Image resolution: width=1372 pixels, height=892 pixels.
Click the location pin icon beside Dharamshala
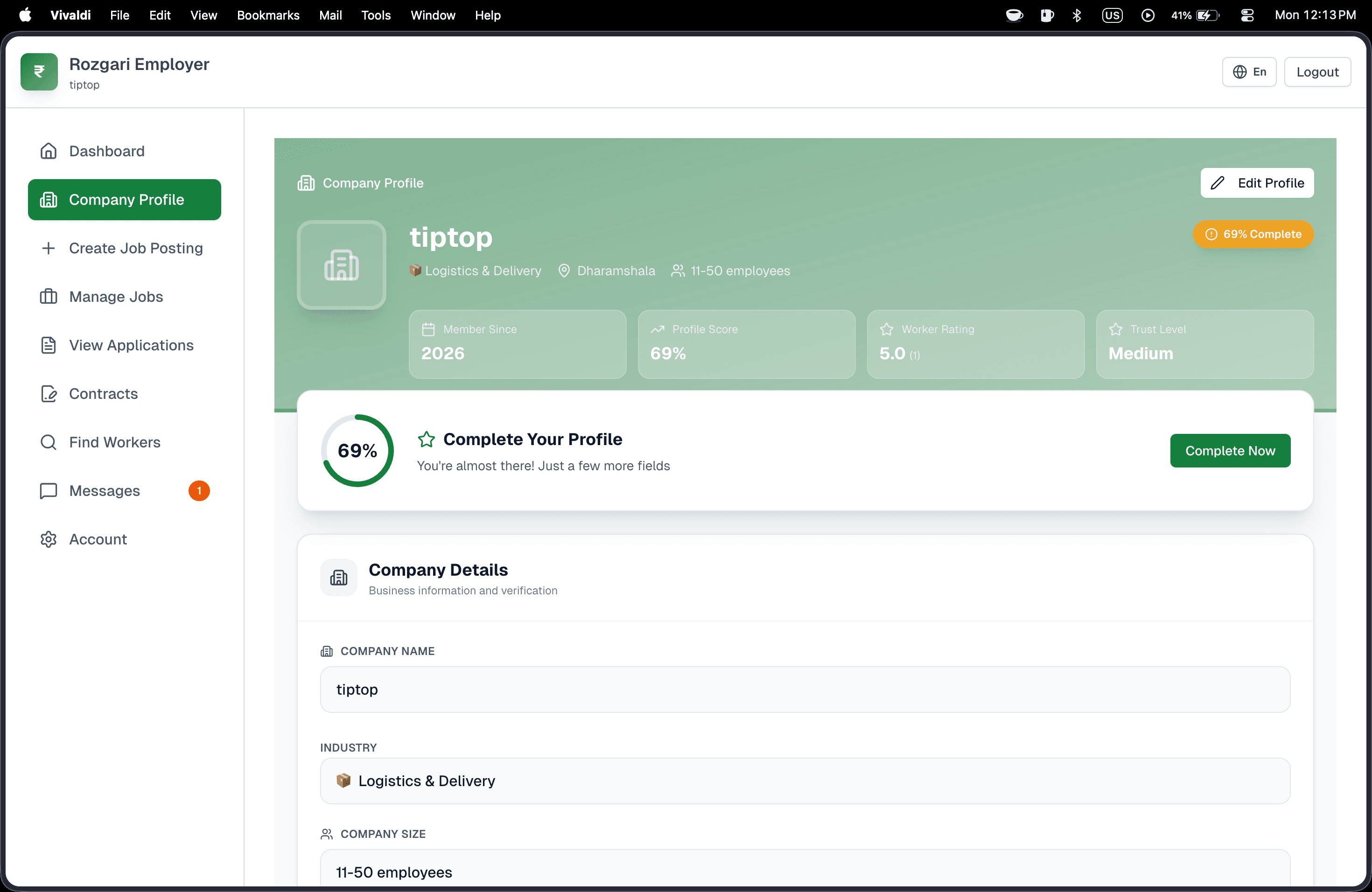pyautogui.click(x=564, y=271)
